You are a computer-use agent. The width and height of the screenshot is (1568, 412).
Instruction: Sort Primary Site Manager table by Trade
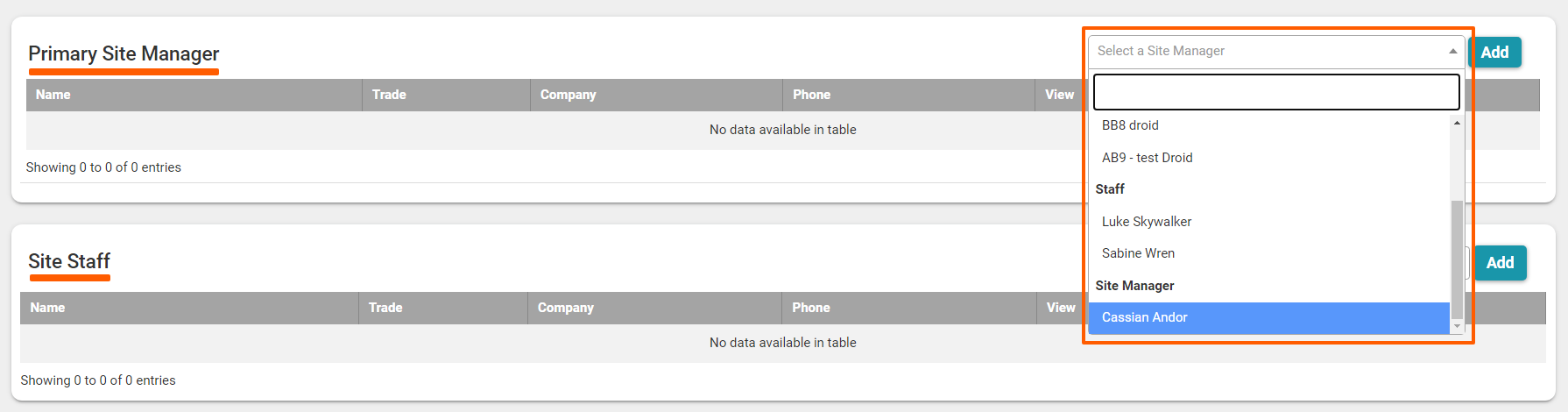(x=389, y=95)
